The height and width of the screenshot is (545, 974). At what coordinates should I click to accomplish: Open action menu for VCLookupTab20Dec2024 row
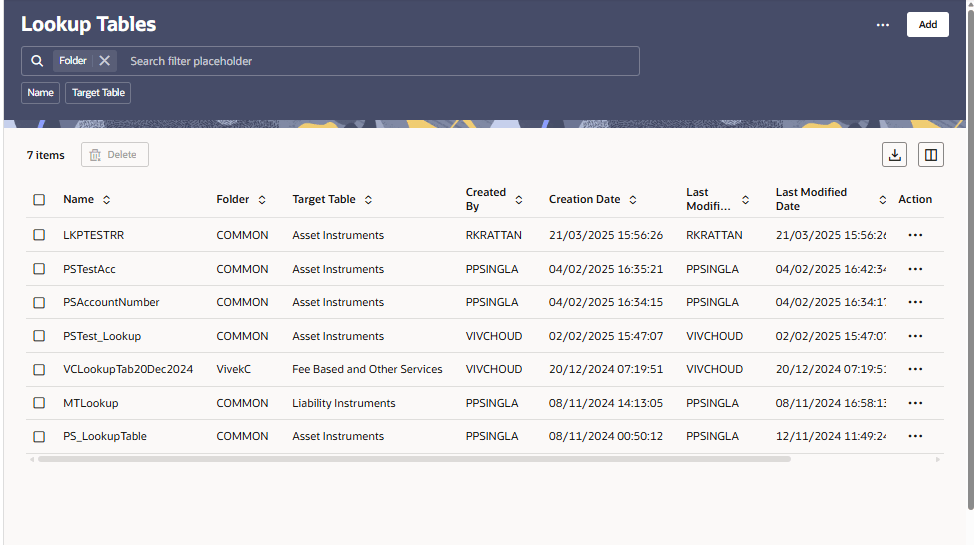(915, 369)
